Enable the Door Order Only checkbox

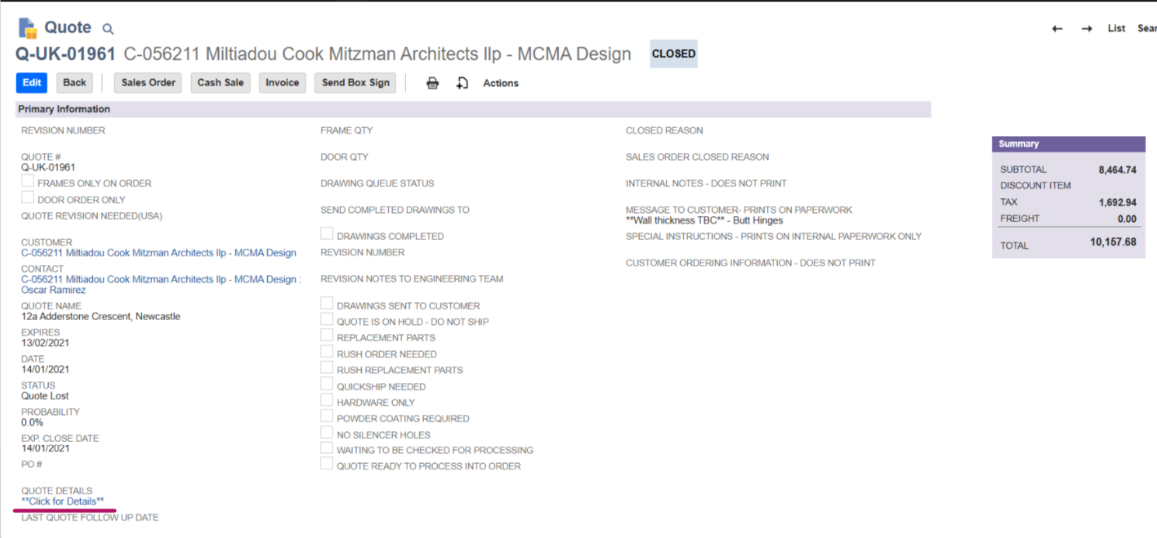click(x=28, y=198)
